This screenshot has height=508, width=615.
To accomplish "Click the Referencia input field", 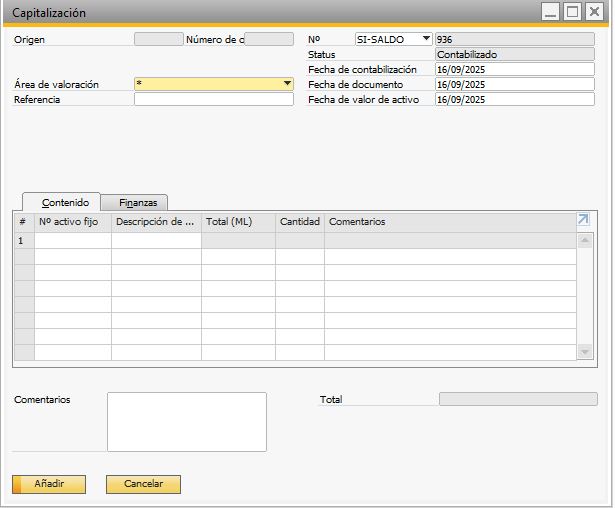I will point(213,100).
